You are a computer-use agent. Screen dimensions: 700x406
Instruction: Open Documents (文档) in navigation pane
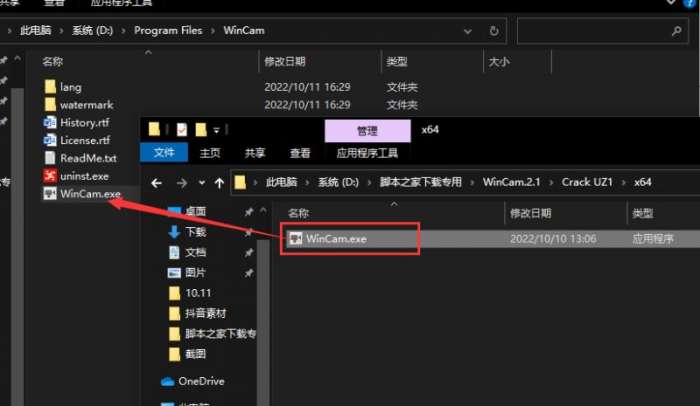(x=196, y=252)
